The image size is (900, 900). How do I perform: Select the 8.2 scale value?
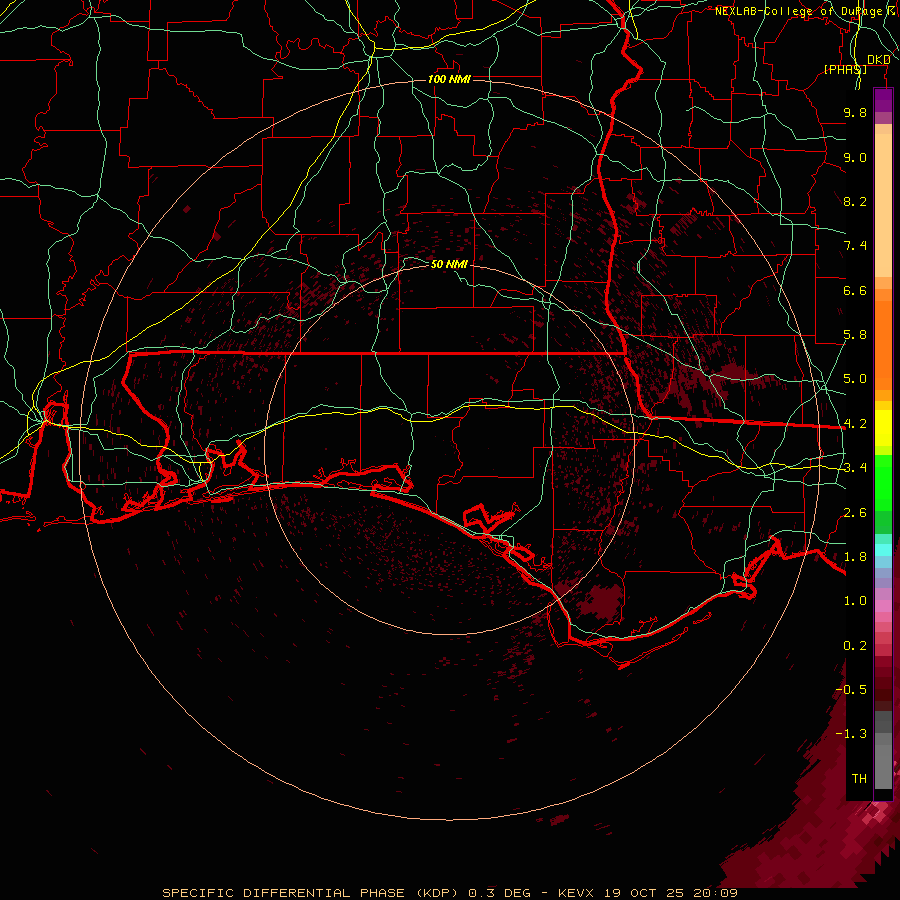click(855, 201)
